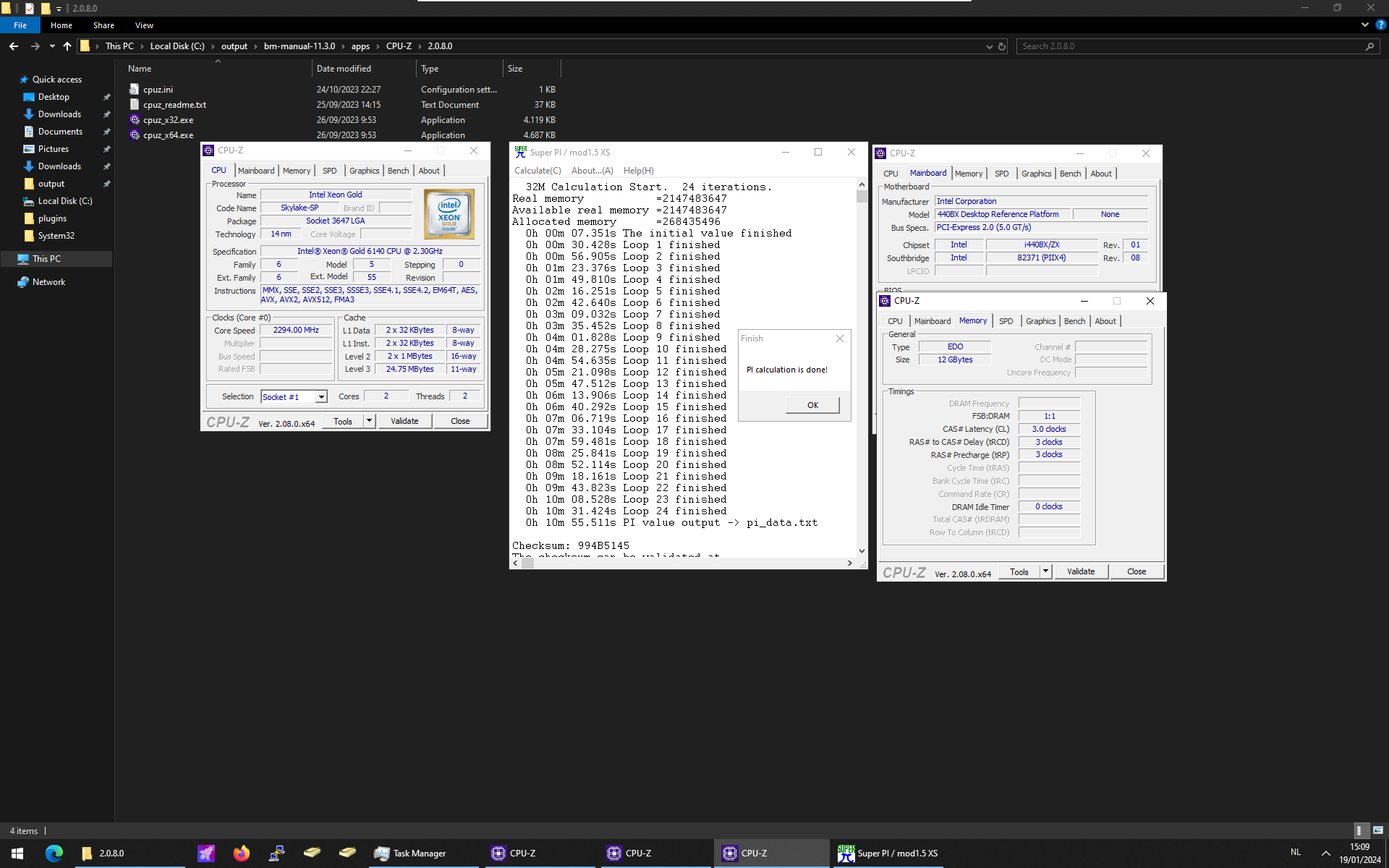Select System32 in the navigation pane
Screen dimensions: 1389x868
point(56,236)
